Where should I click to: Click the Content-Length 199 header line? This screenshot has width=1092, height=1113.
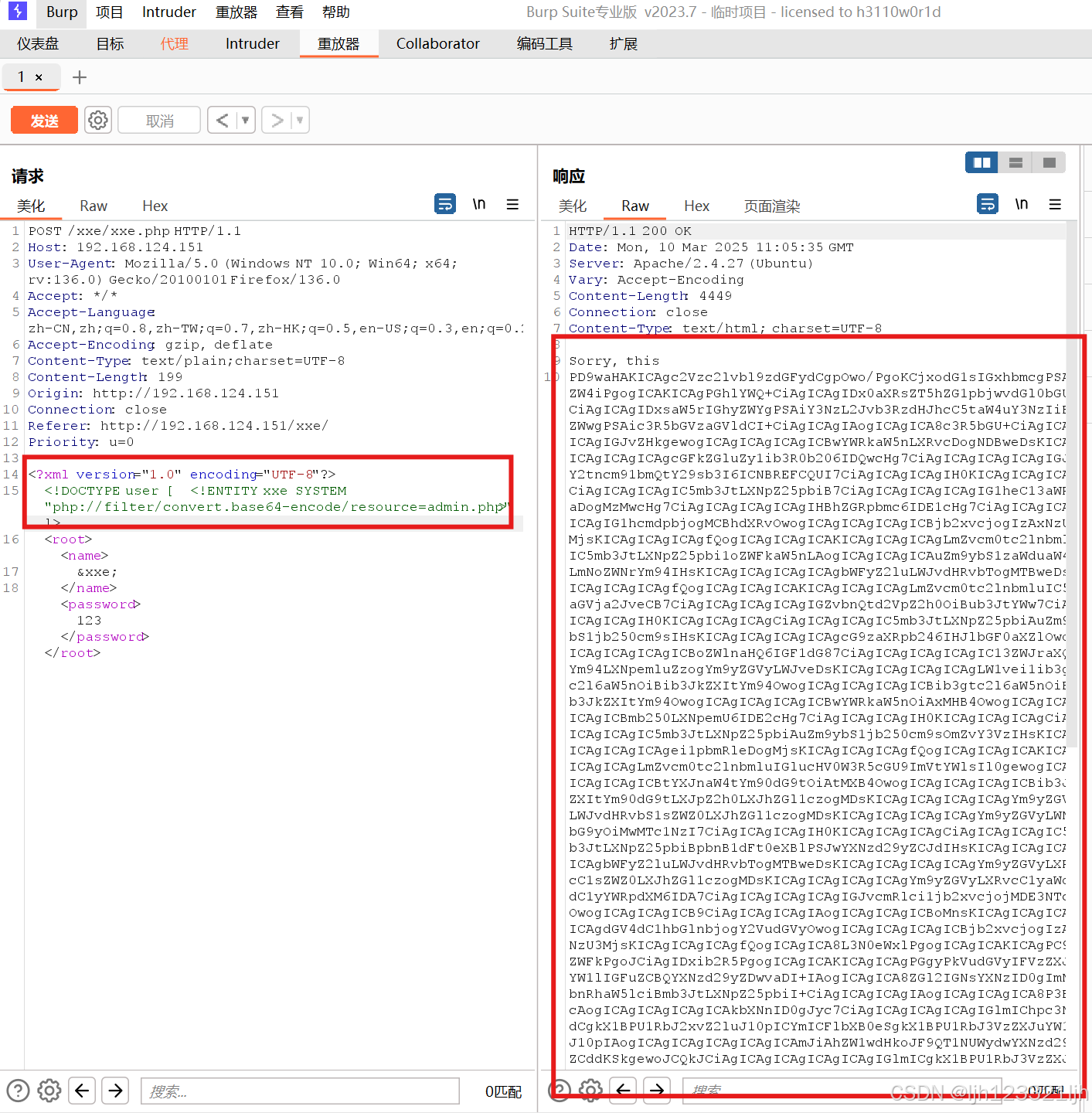pyautogui.click(x=105, y=376)
